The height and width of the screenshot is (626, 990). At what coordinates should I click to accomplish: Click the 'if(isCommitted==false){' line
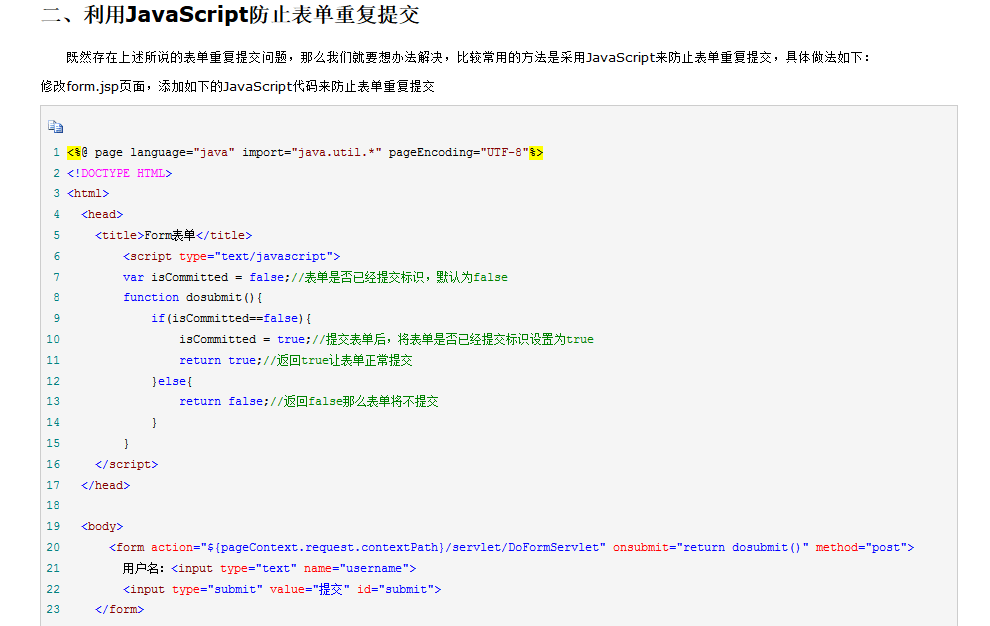pyautogui.click(x=231, y=318)
